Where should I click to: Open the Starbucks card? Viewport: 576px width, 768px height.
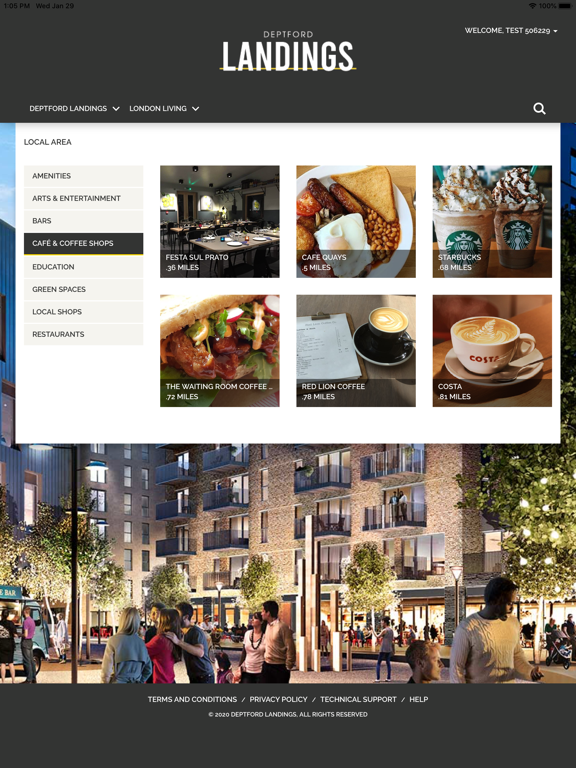point(492,221)
